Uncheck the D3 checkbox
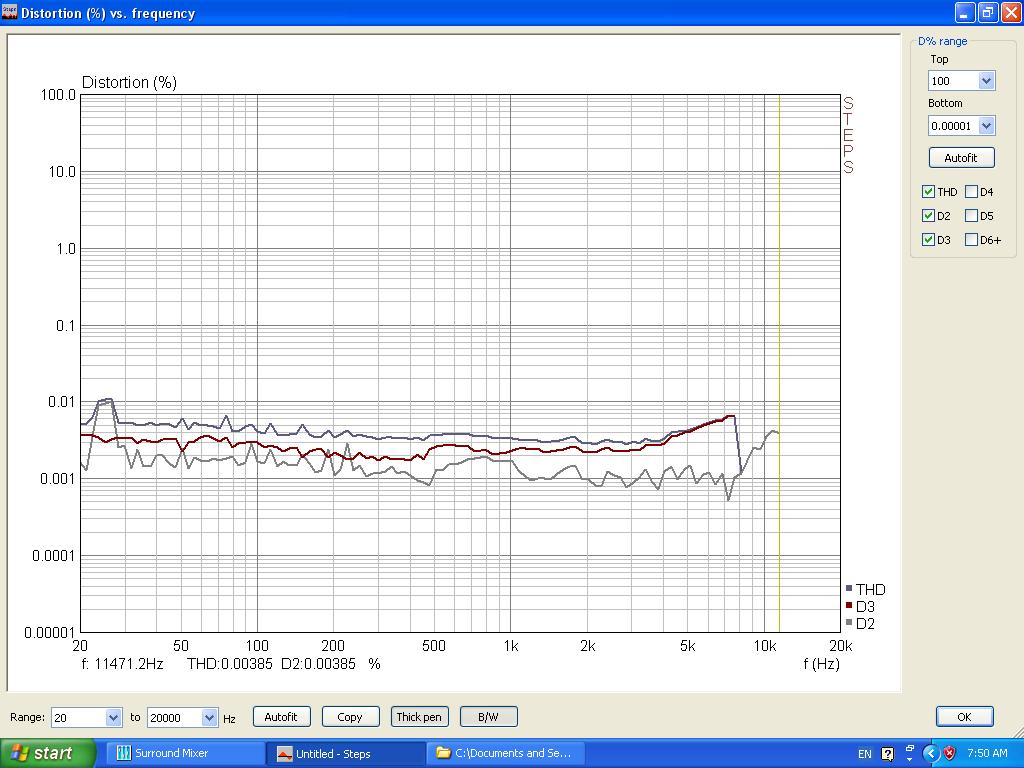 point(928,240)
